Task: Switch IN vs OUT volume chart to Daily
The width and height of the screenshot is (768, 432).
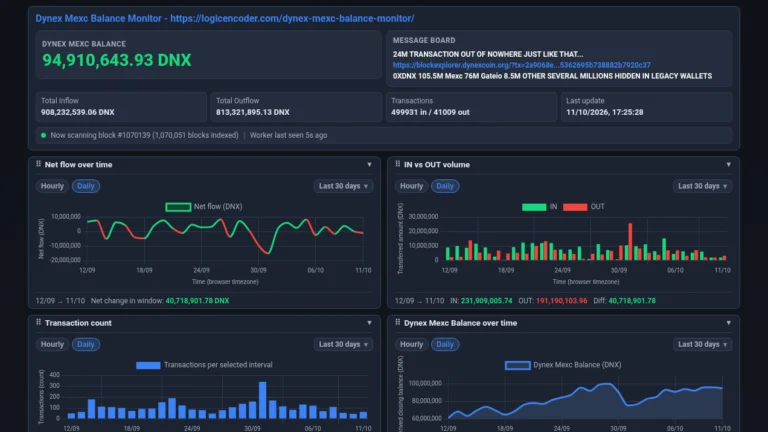Action: tap(445, 186)
